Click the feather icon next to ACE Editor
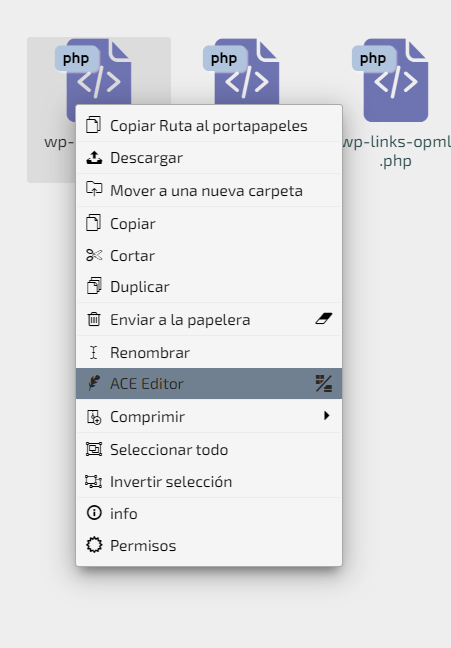This screenshot has height=648, width=451. tap(94, 383)
